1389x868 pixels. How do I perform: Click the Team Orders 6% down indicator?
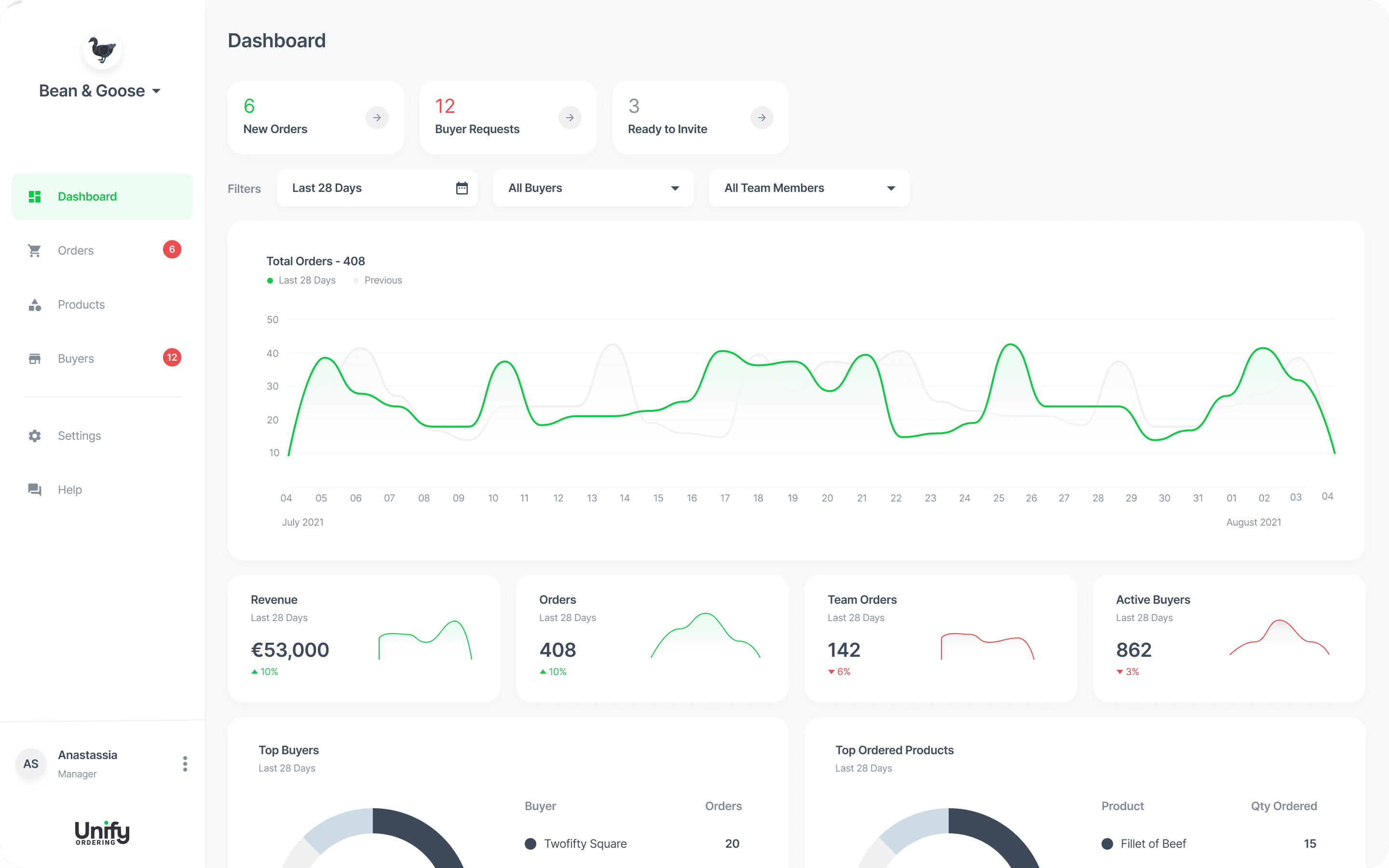[839, 672]
